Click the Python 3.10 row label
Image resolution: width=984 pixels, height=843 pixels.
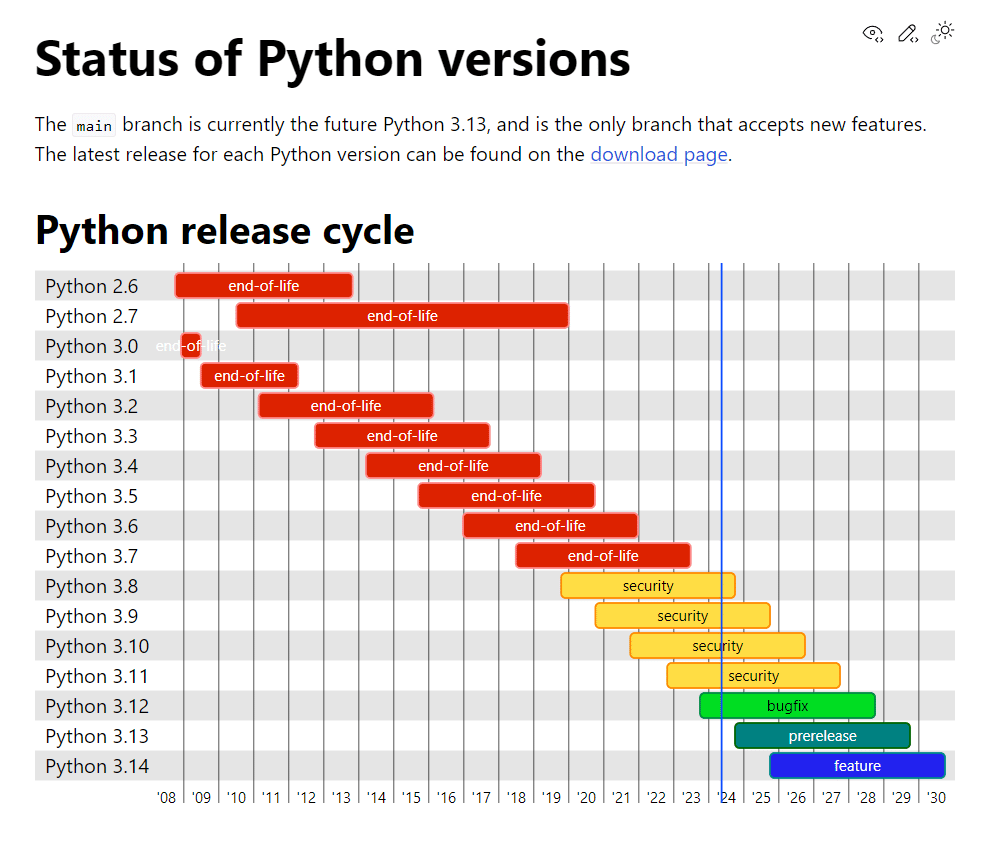97,646
